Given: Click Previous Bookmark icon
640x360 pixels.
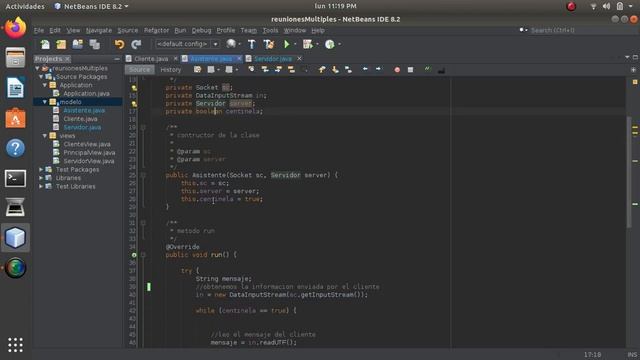Looking at the screenshot, I should click(322, 70).
